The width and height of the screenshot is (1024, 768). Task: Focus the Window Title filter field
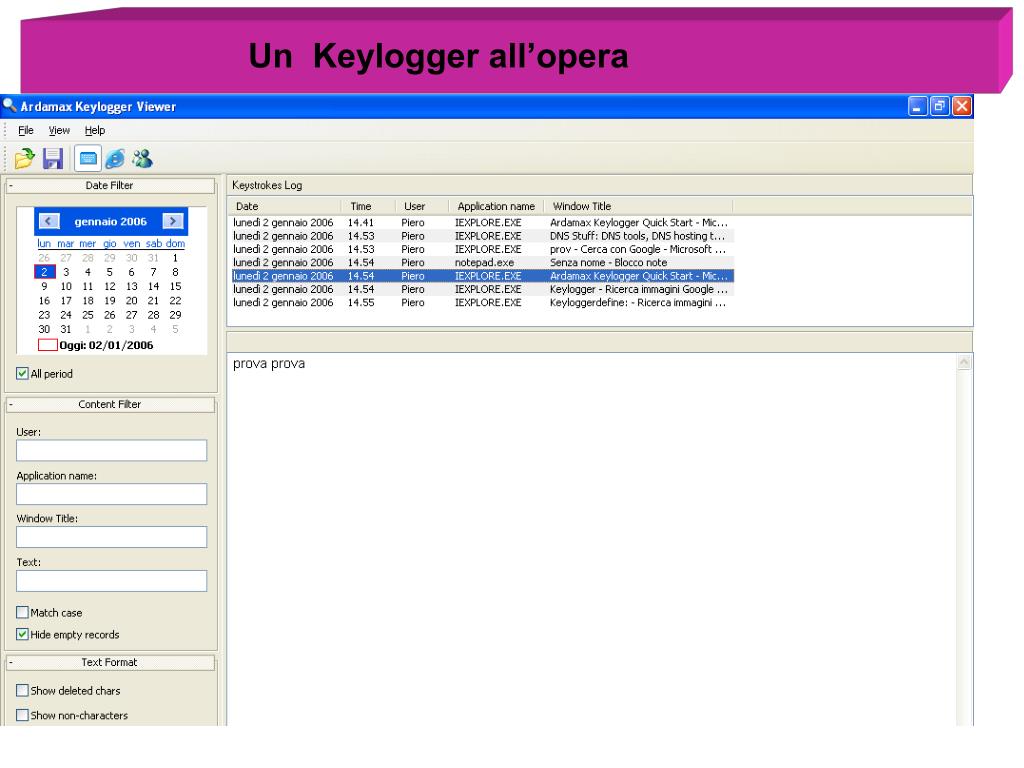112,537
